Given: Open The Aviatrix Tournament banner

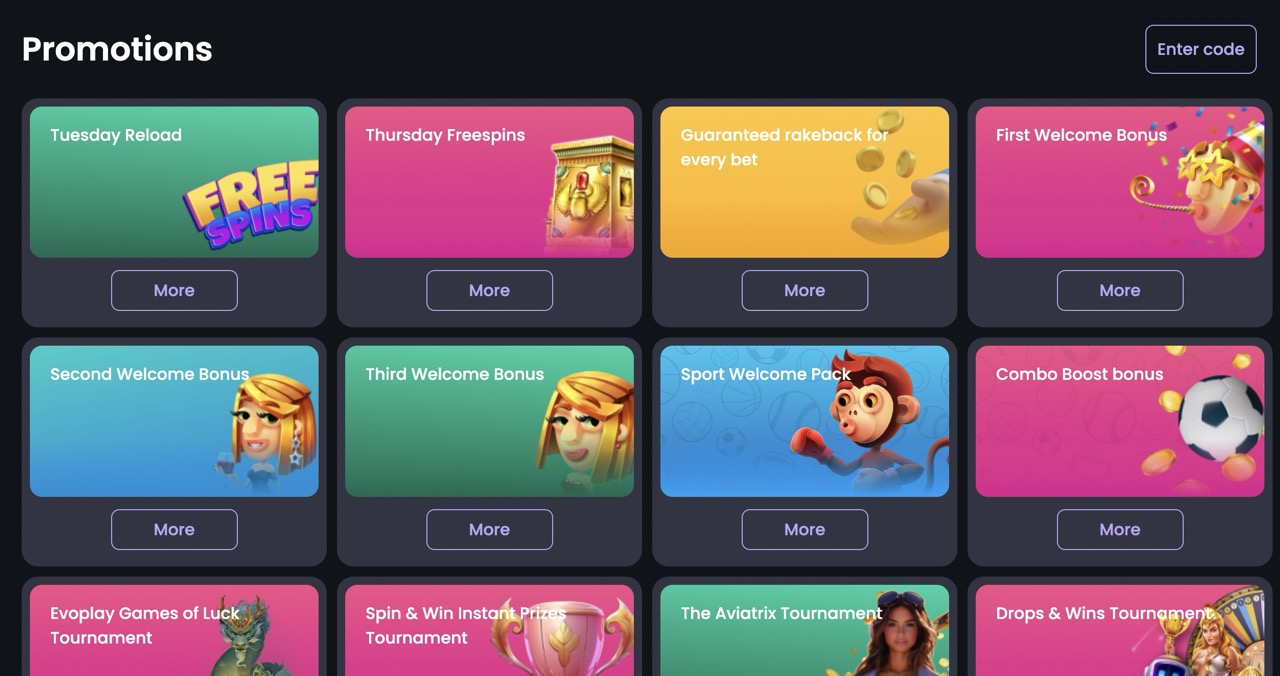Looking at the screenshot, I should (804, 630).
